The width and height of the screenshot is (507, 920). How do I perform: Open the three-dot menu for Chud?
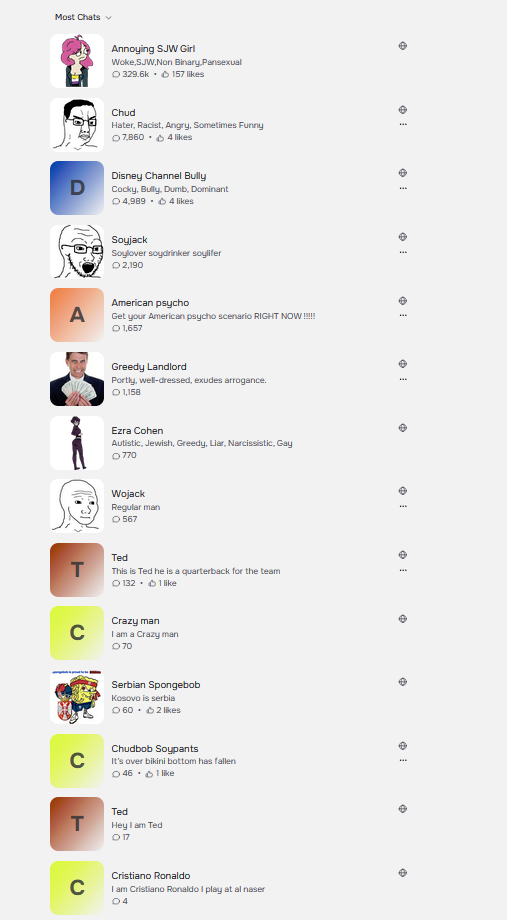(403, 124)
